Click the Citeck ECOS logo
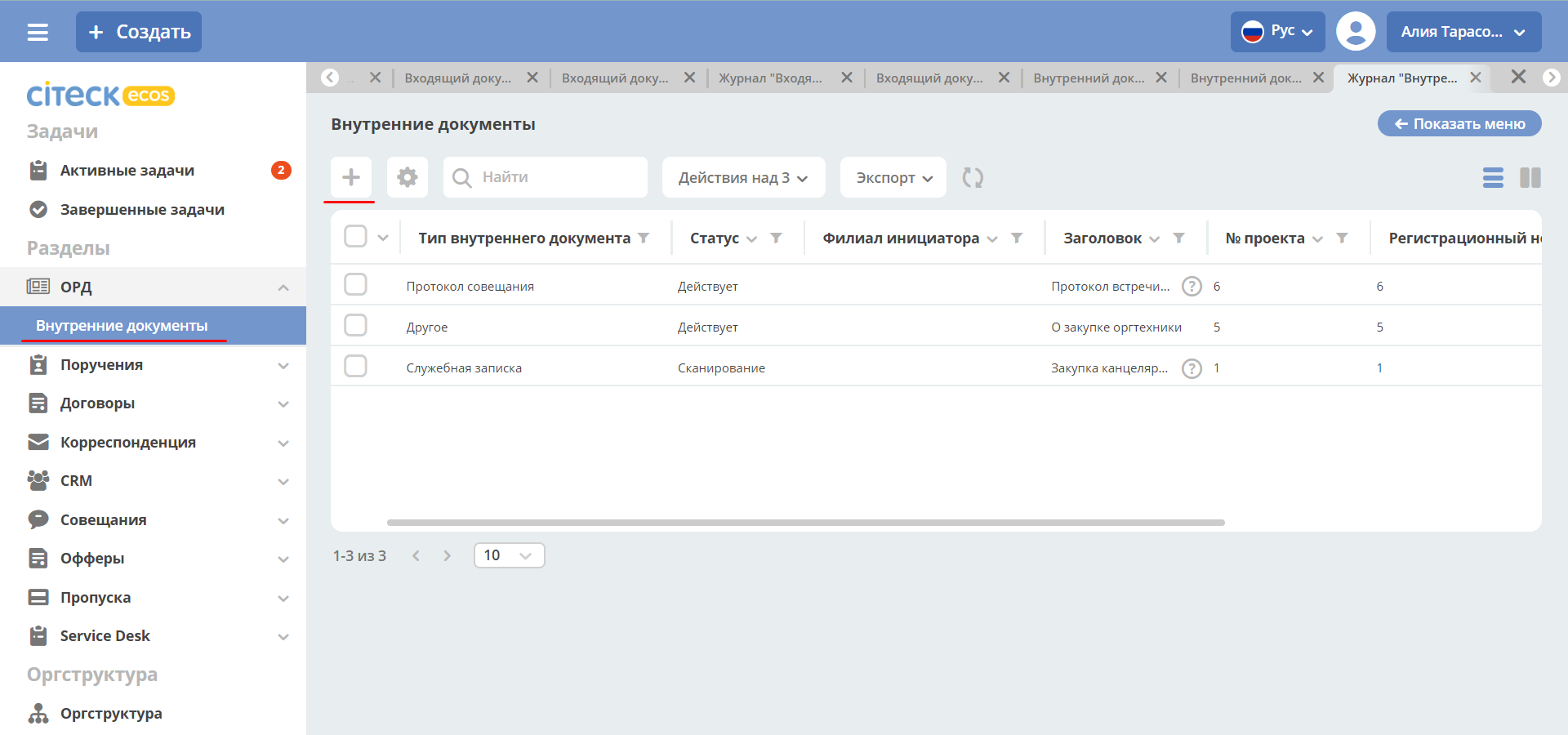 100,95
